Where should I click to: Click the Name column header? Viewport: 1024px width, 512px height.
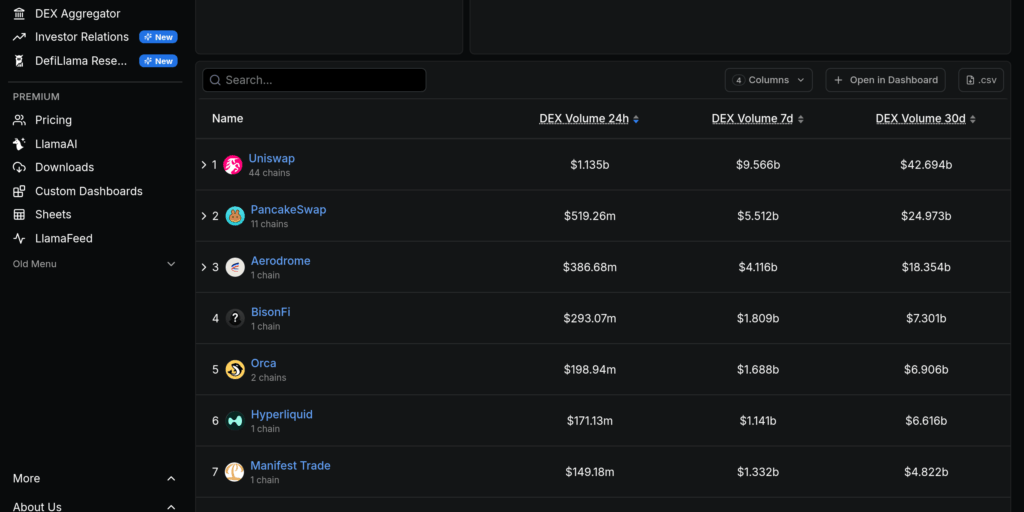227,119
